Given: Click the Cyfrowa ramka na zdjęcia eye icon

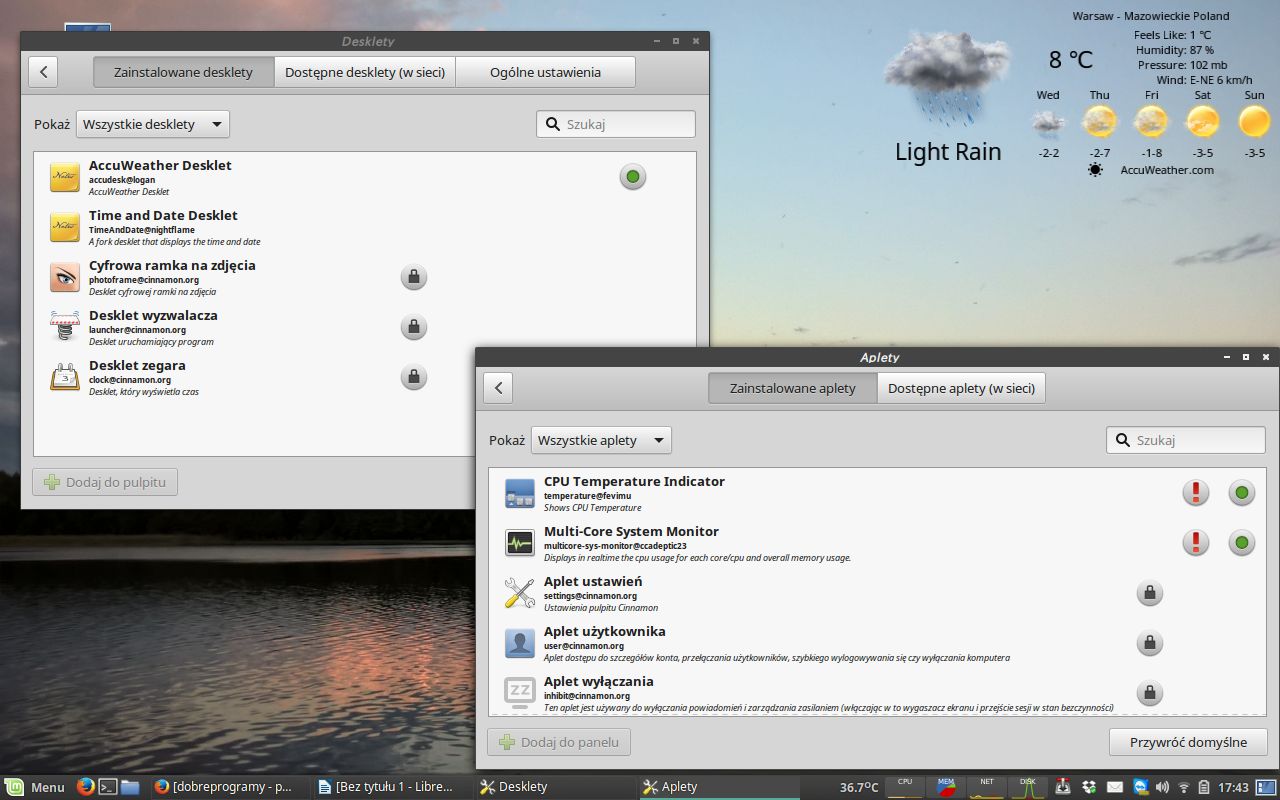Looking at the screenshot, I should [65, 277].
